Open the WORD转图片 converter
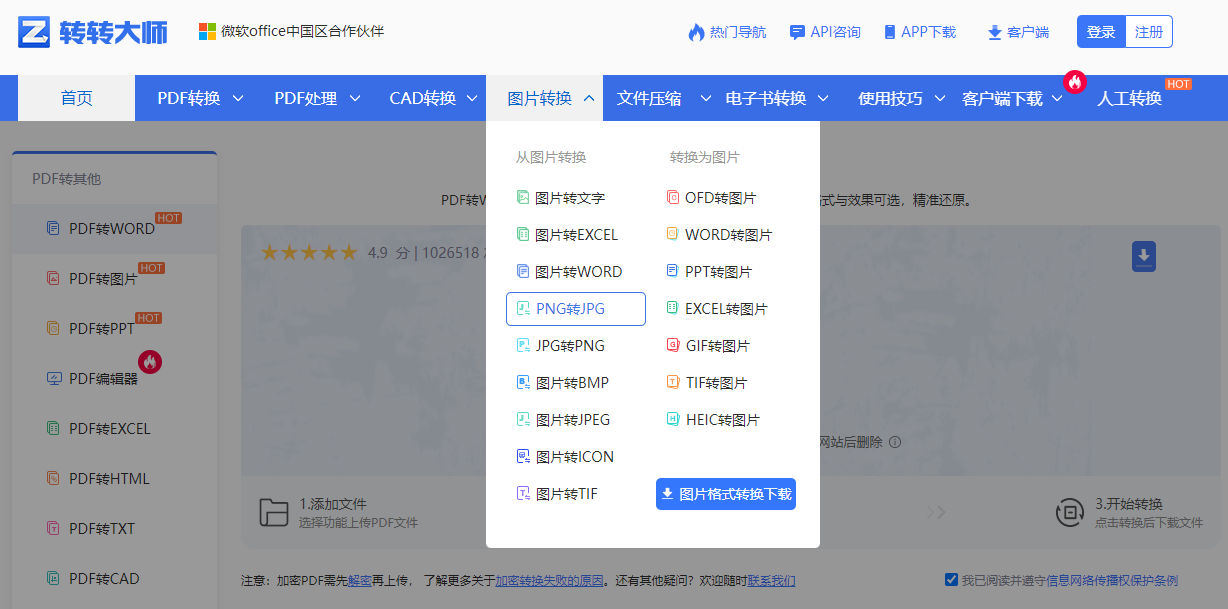This screenshot has width=1228, height=609. [720, 234]
